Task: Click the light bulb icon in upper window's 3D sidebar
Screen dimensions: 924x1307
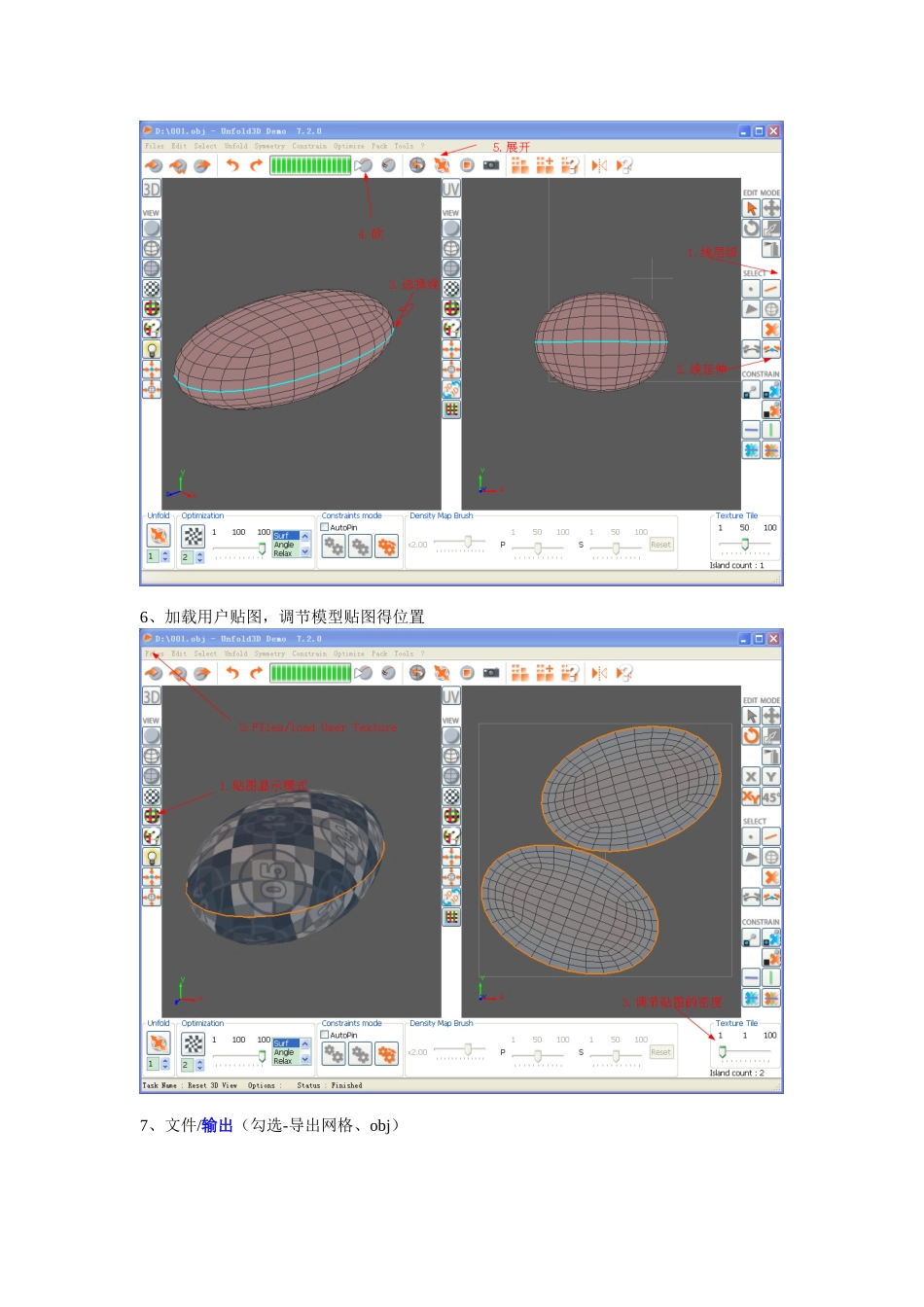Action: [152, 349]
